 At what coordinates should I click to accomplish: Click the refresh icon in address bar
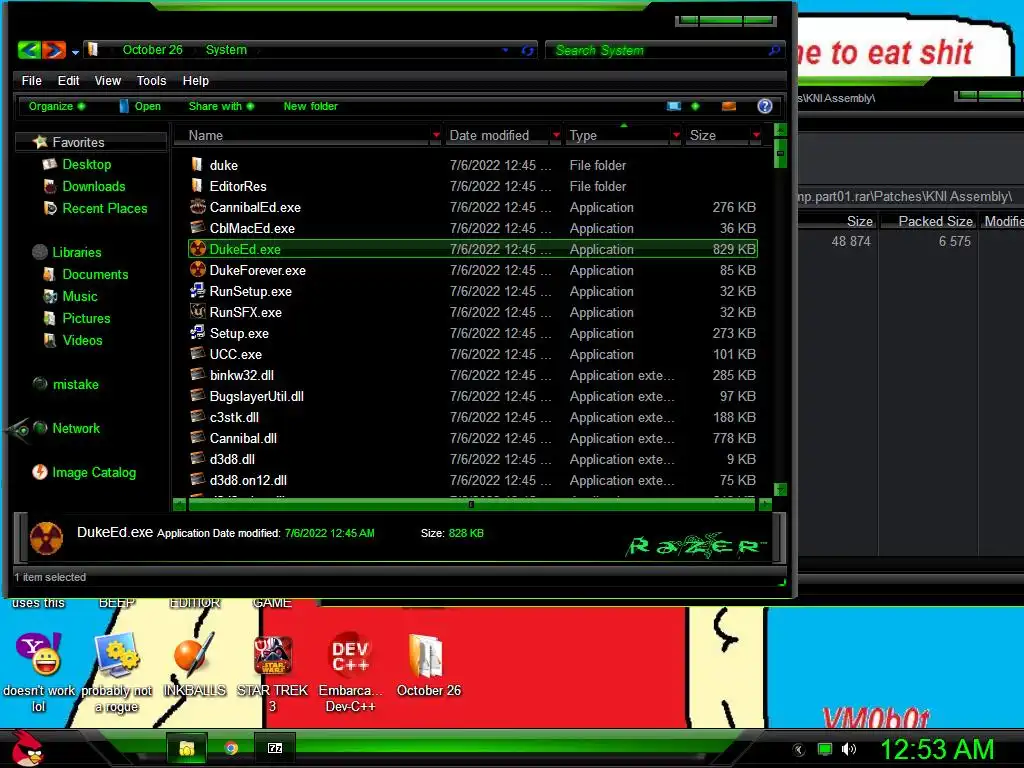tap(528, 50)
